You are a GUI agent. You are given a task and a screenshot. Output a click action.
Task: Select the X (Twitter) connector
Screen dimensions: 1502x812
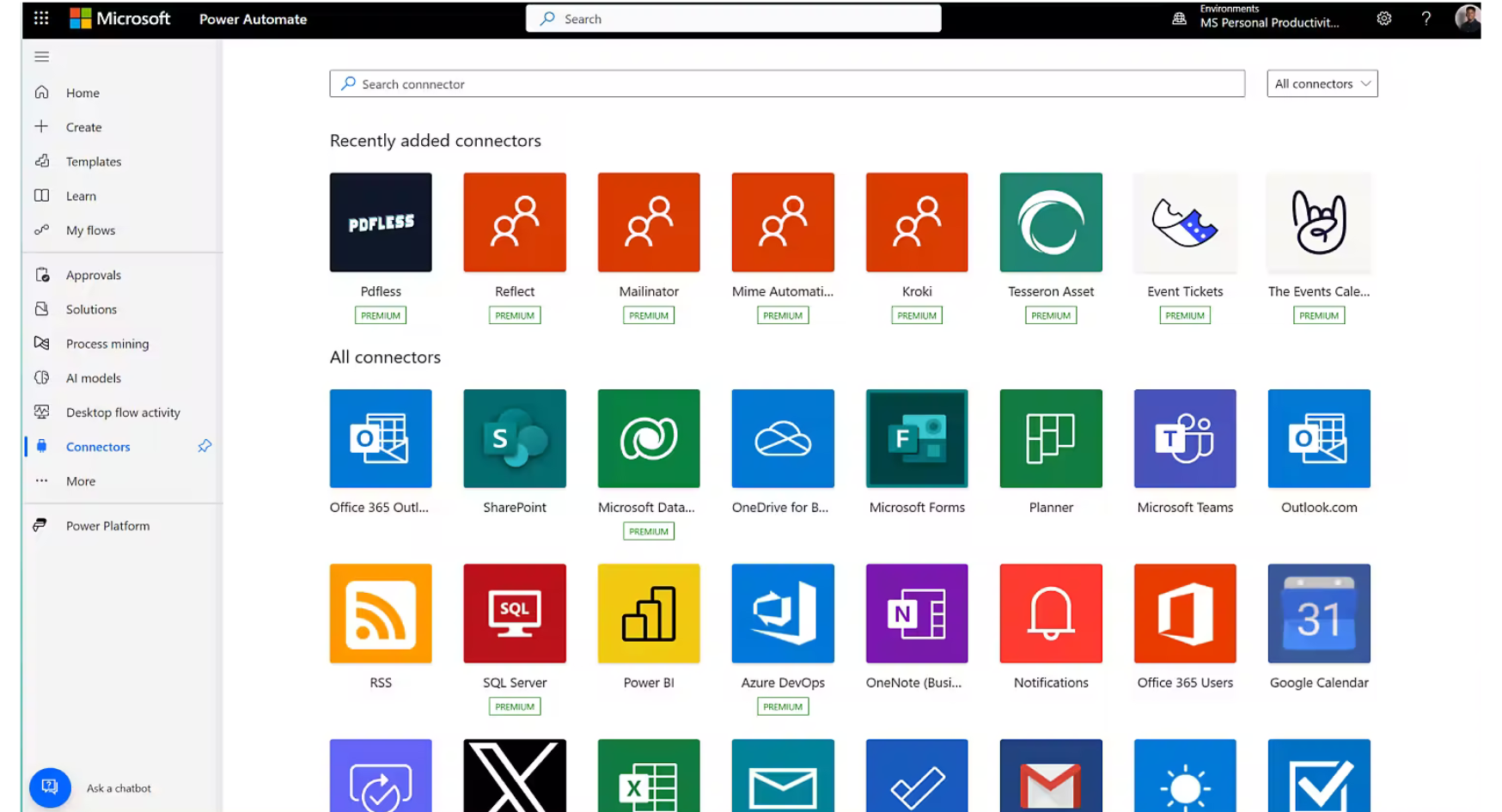pyautogui.click(x=515, y=775)
